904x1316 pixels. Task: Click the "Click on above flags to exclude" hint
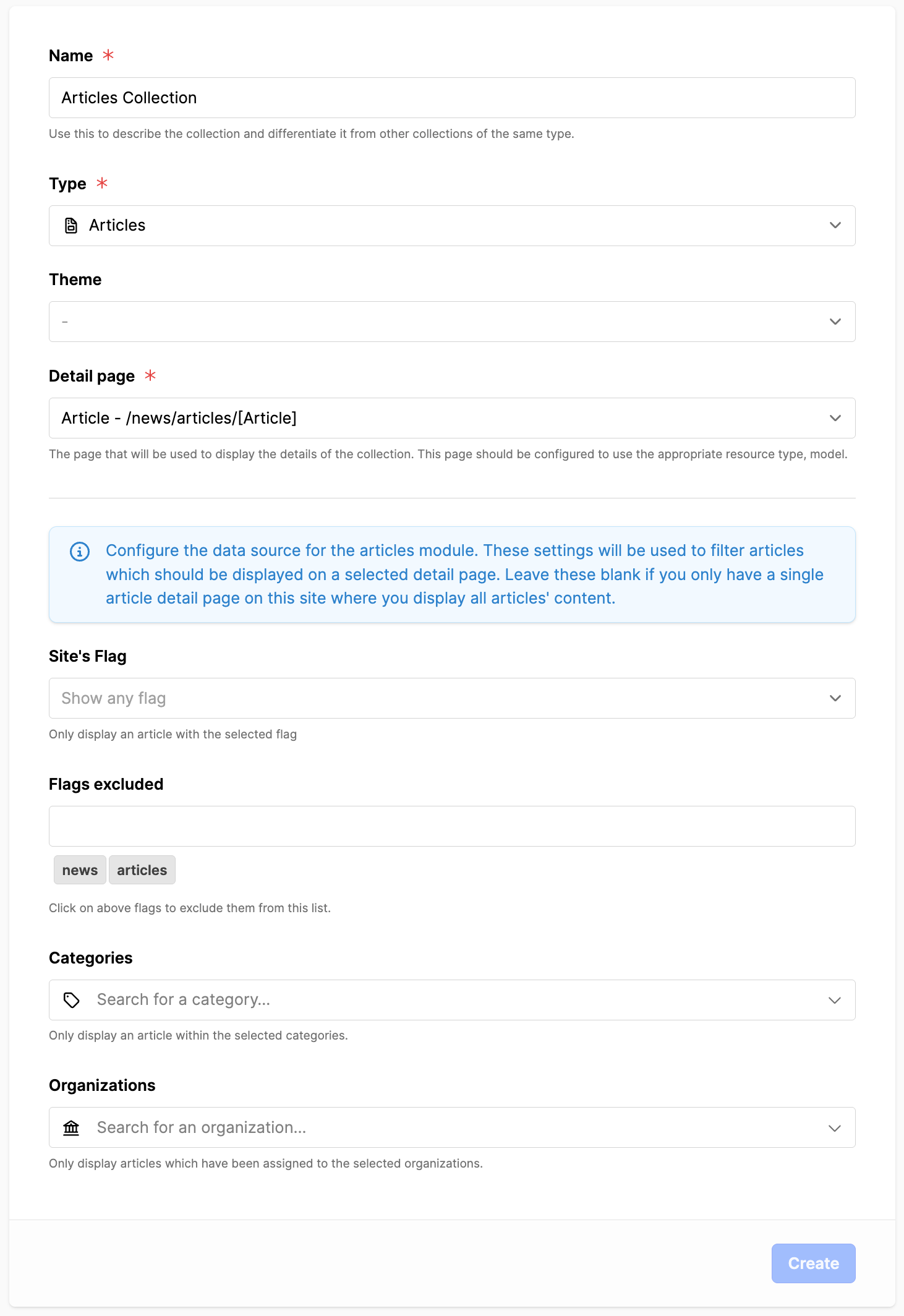click(190, 908)
